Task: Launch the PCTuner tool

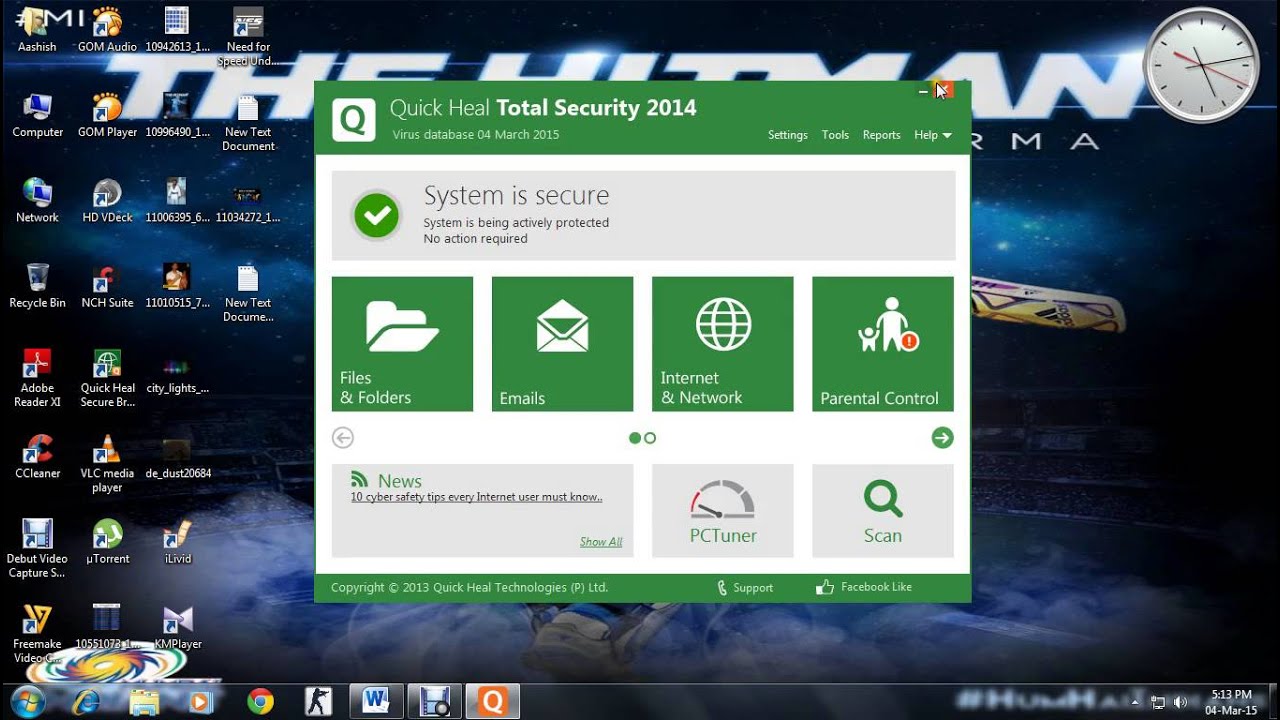Action: pos(722,510)
